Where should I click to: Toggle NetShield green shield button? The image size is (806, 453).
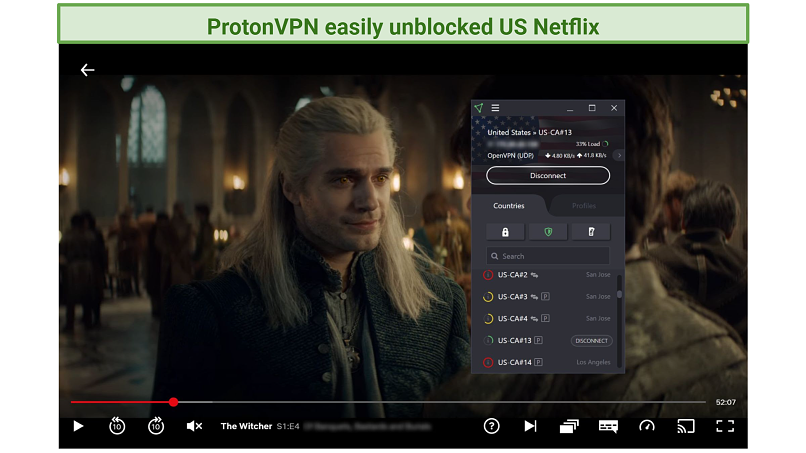548,232
